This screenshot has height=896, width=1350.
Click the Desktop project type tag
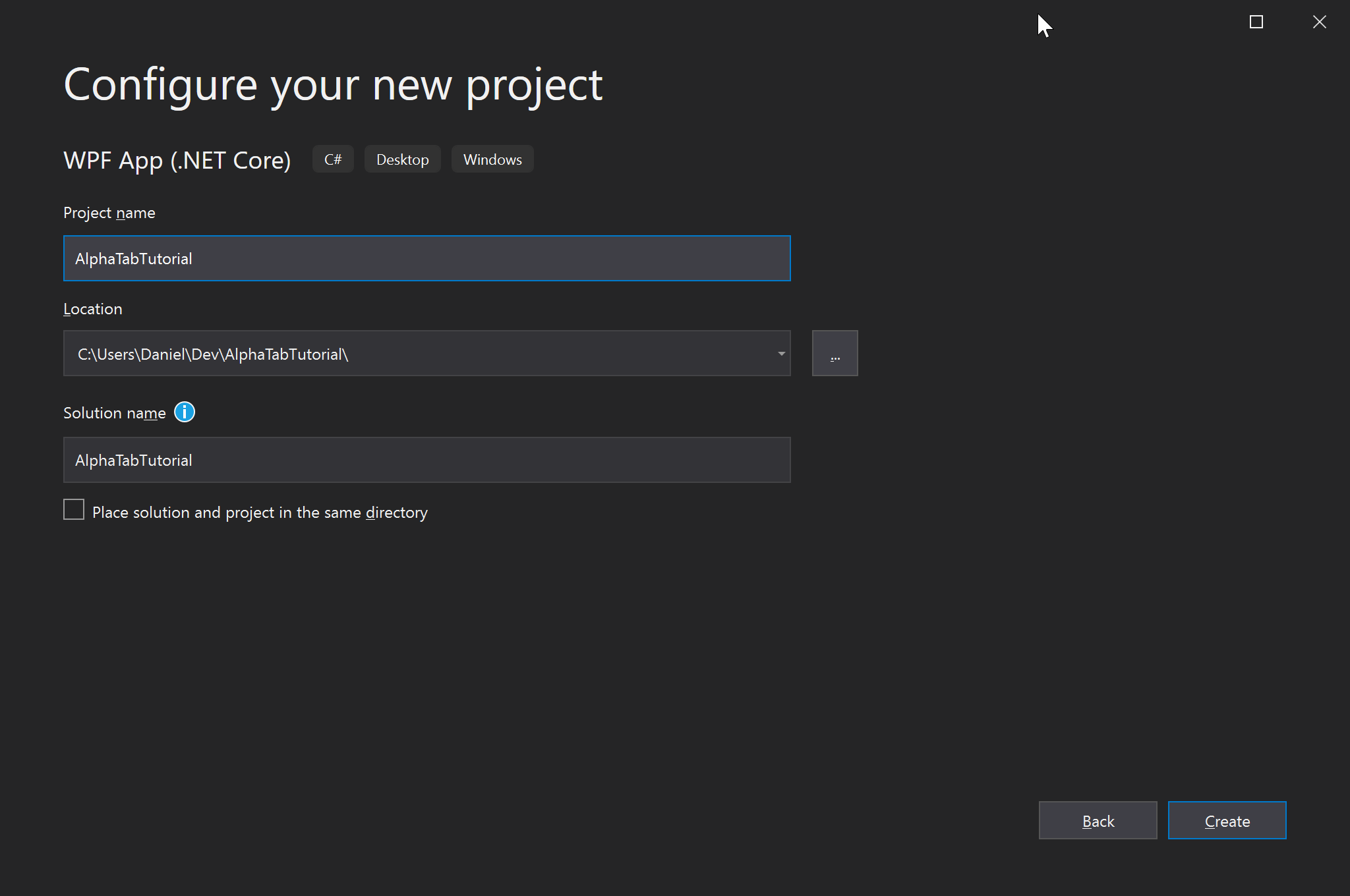point(402,159)
